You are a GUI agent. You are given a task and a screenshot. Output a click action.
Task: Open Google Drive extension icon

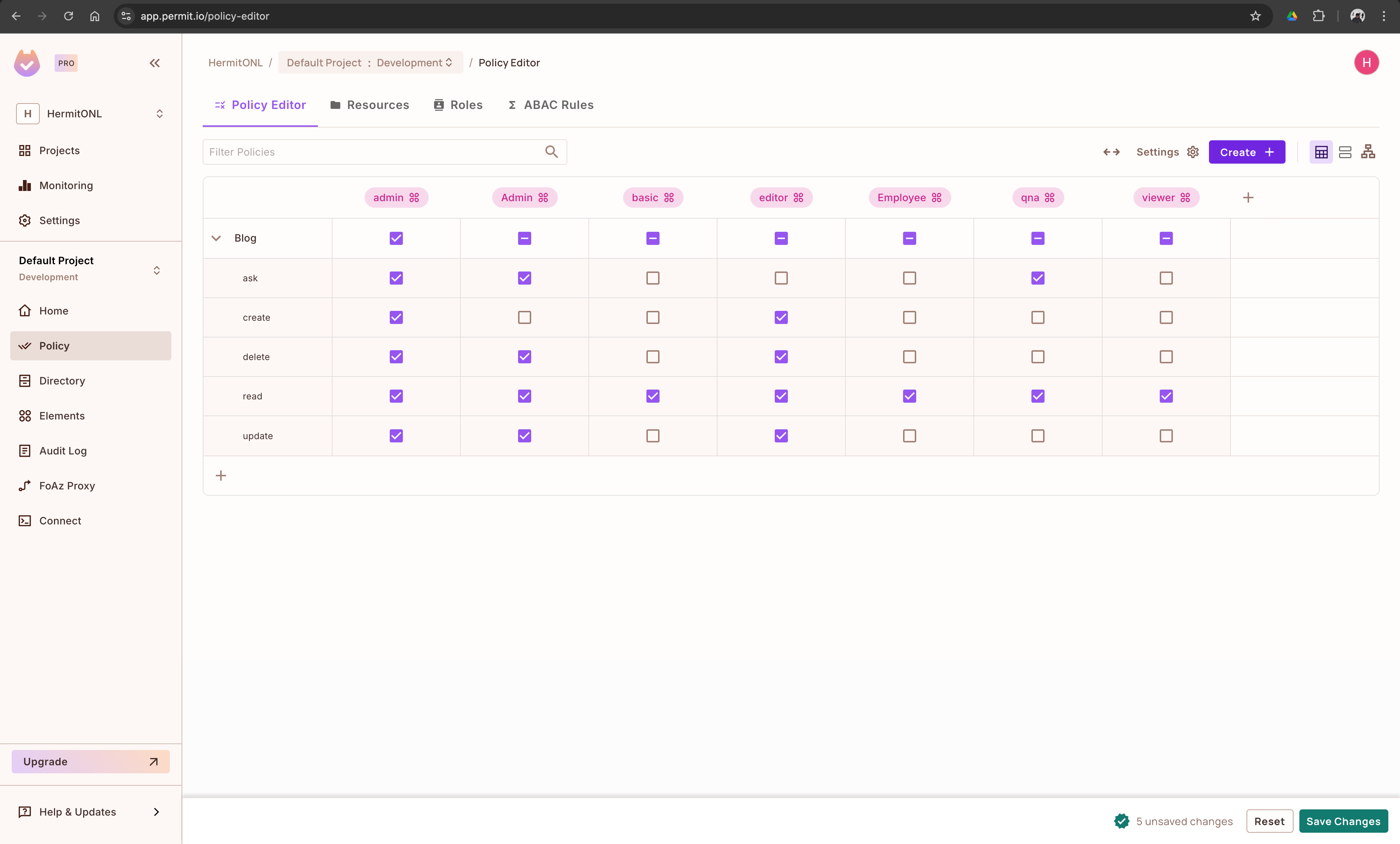pos(1292,16)
